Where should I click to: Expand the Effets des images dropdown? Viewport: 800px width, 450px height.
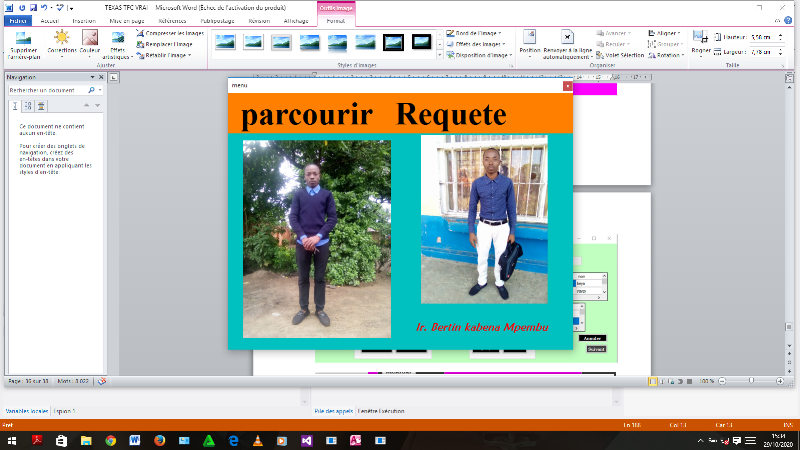click(476, 44)
